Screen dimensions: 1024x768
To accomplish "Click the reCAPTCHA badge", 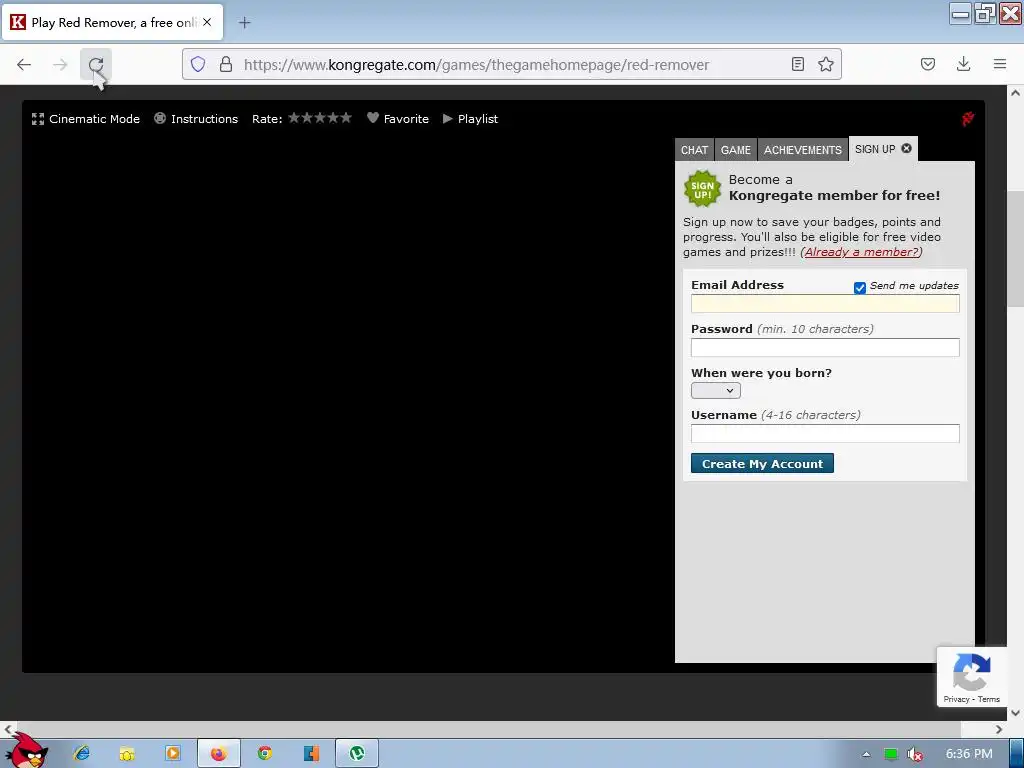I will coord(972,677).
